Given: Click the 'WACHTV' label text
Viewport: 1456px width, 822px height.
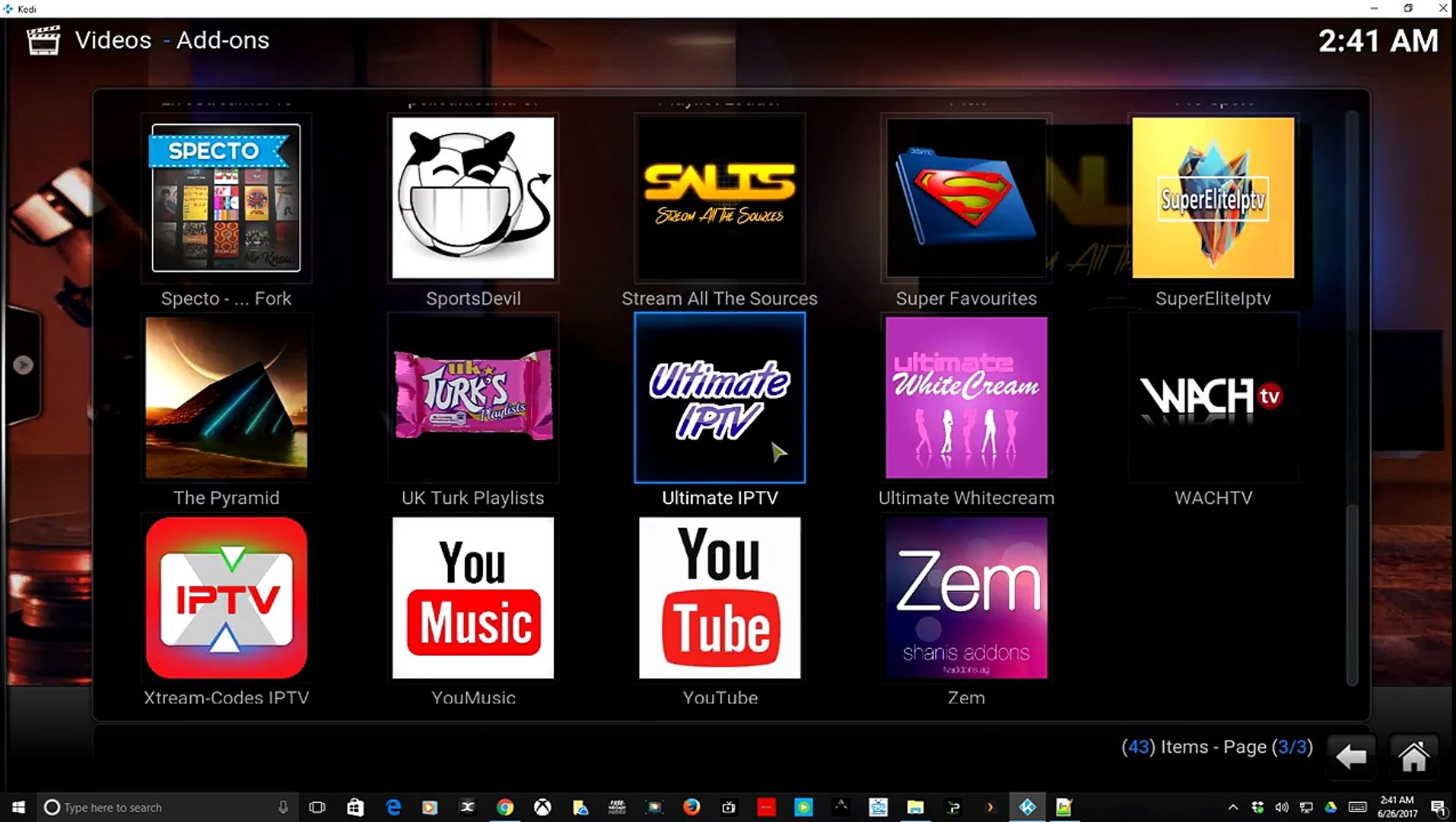Looking at the screenshot, I should coord(1213,498).
